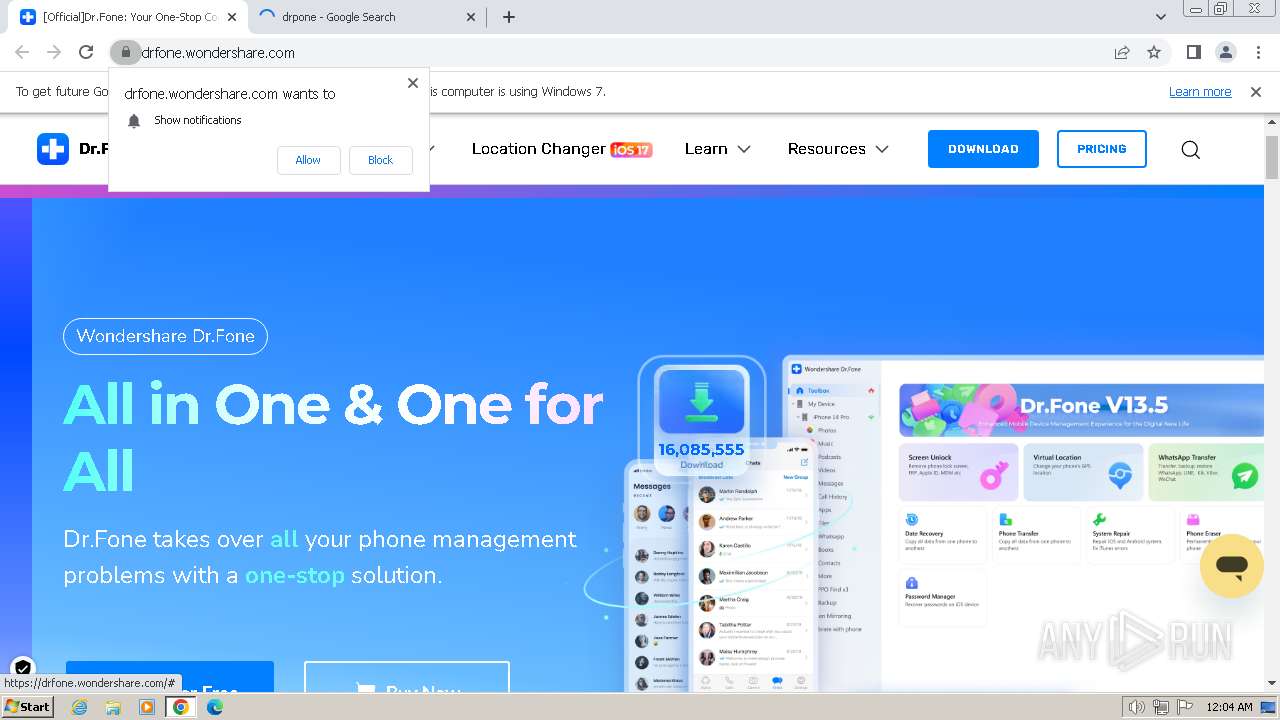Click the Dr.Fone logo icon
The width and height of the screenshot is (1280, 720).
coord(53,149)
